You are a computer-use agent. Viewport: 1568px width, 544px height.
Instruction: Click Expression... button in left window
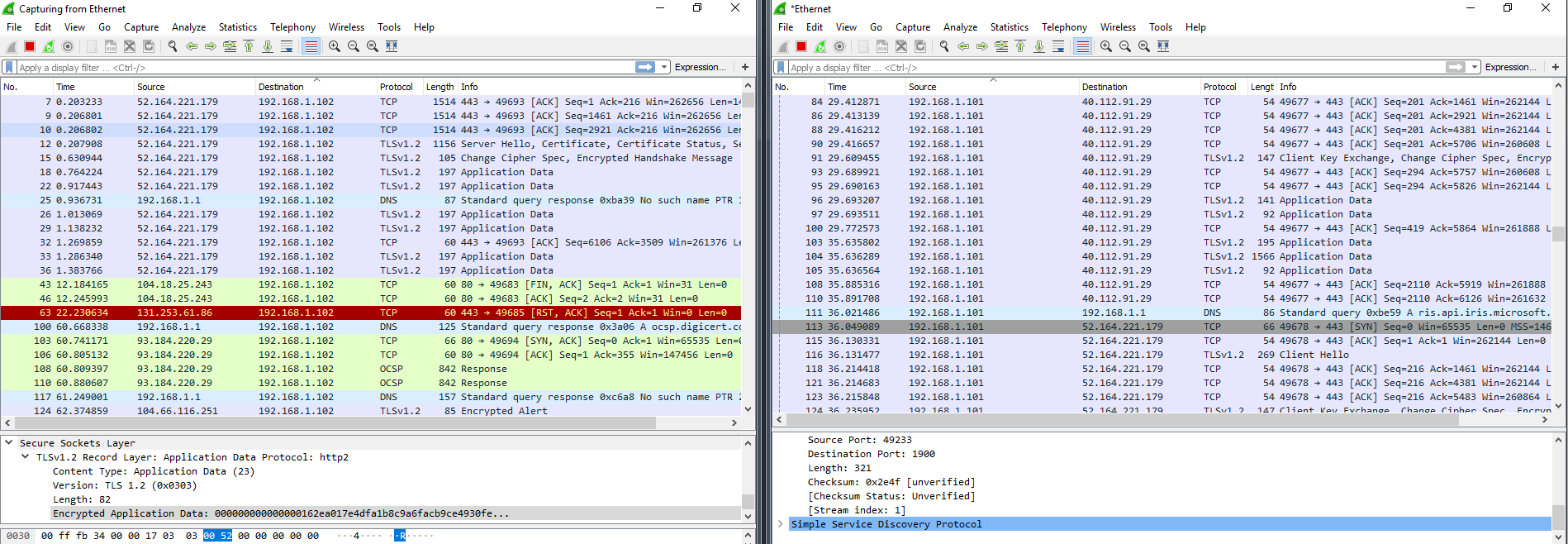pyautogui.click(x=701, y=67)
